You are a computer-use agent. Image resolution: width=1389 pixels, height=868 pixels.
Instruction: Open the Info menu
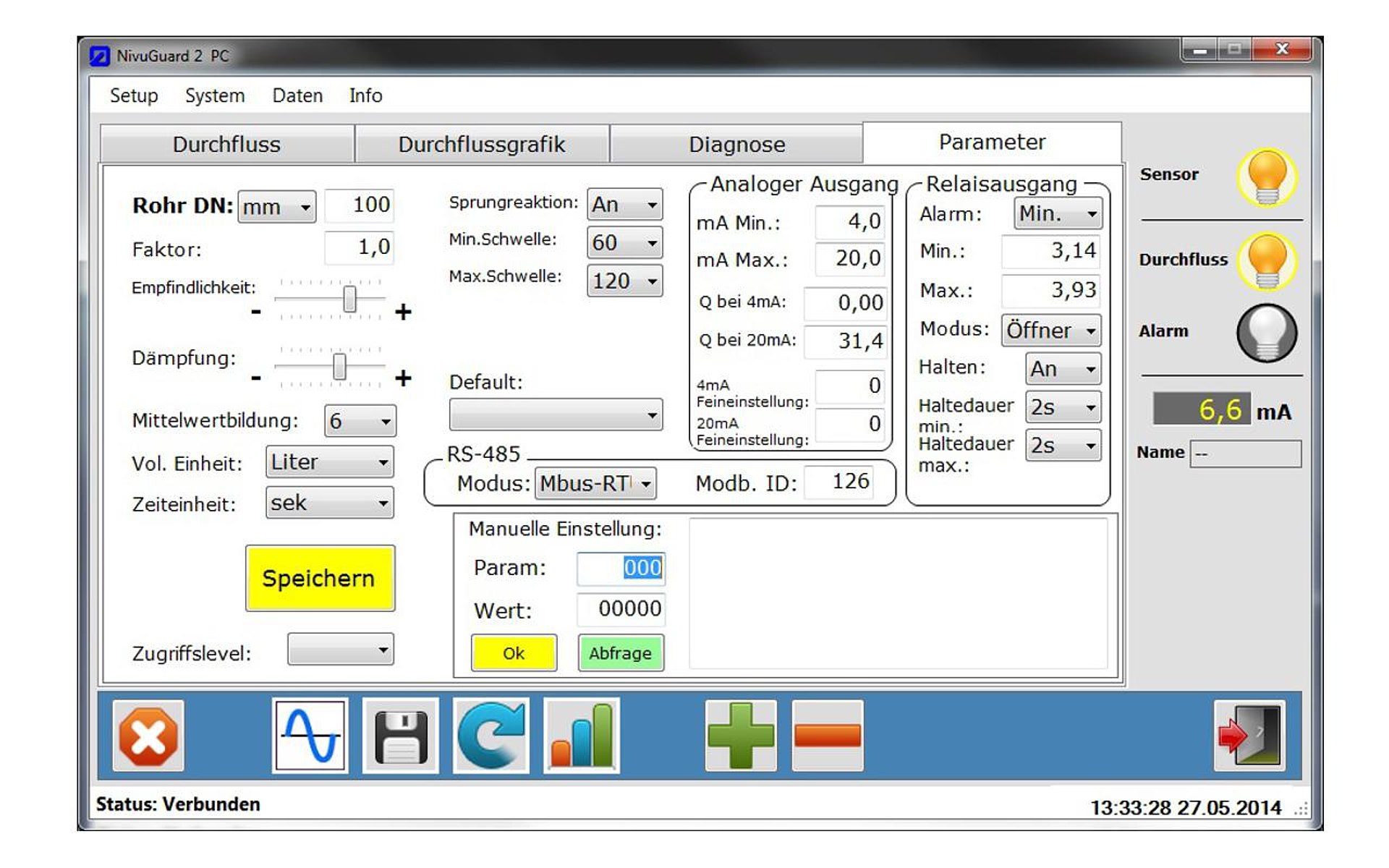coord(365,95)
